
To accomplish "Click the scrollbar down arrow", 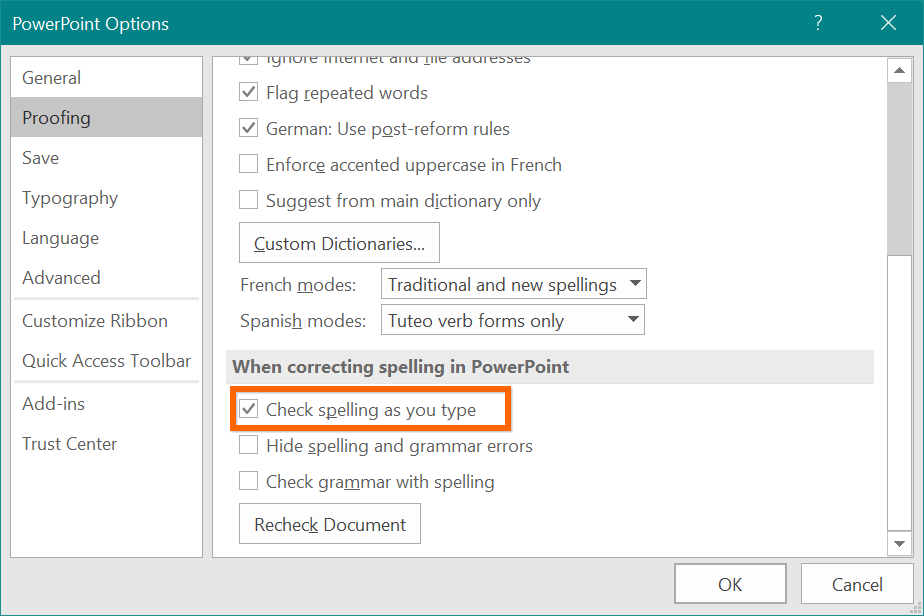I will click(898, 543).
